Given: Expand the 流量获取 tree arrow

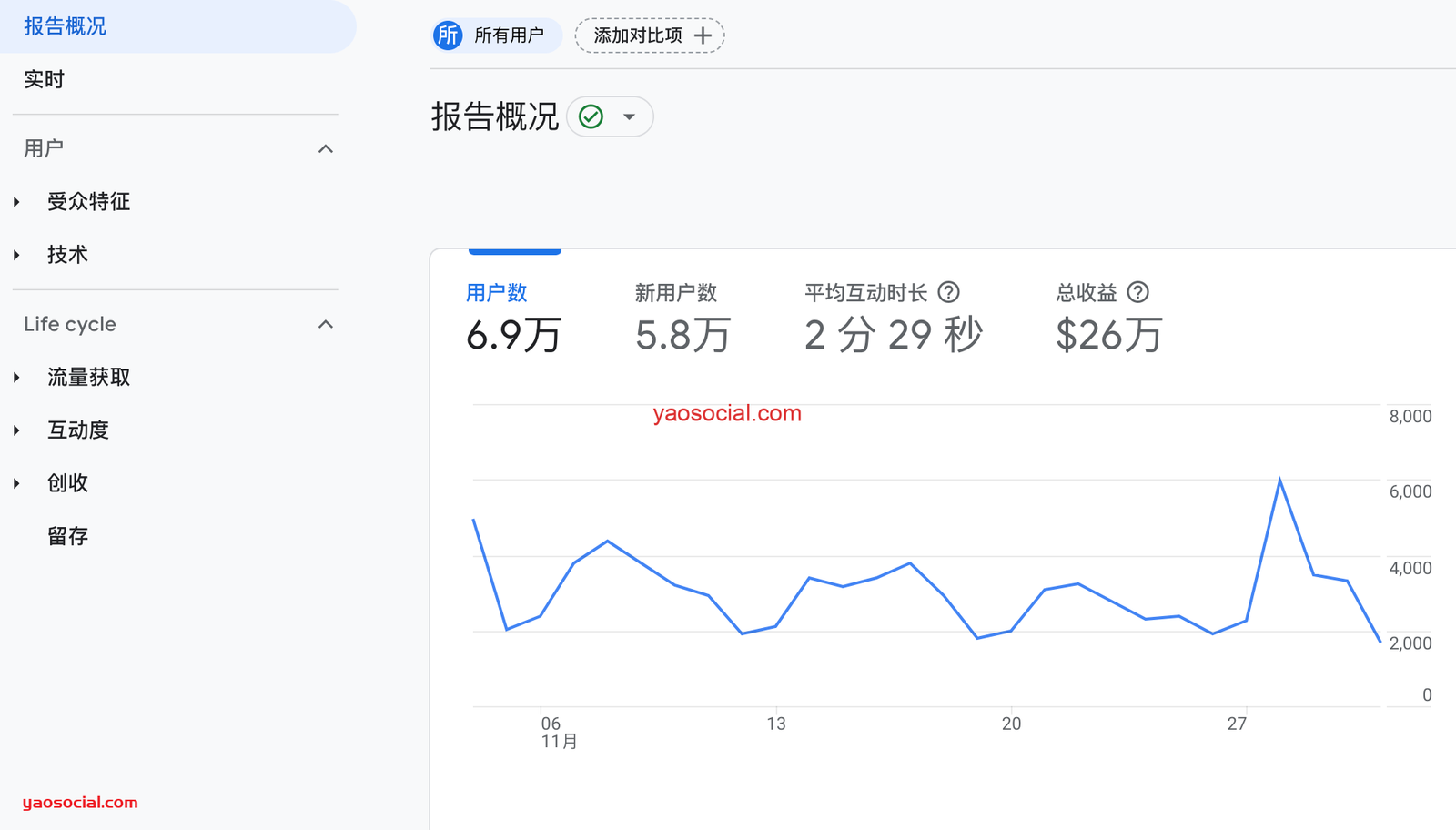Looking at the screenshot, I should pos(17,378).
